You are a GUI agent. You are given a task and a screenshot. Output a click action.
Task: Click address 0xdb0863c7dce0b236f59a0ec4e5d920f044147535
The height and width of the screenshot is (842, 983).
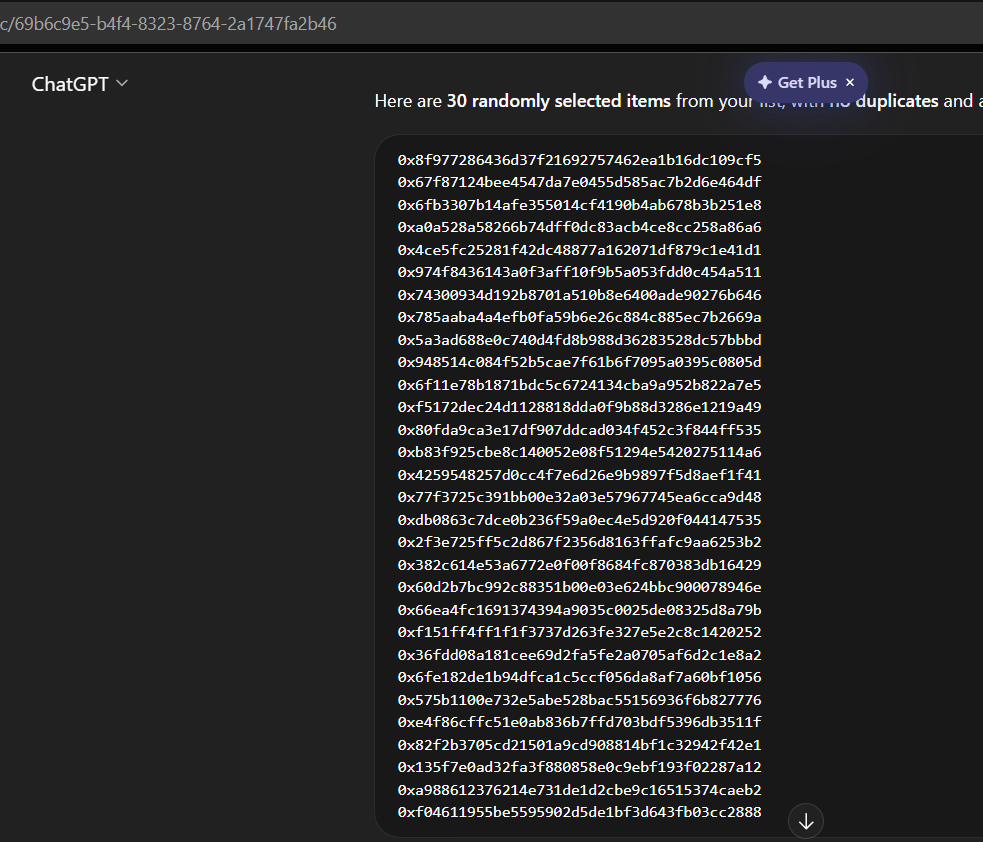(x=579, y=520)
